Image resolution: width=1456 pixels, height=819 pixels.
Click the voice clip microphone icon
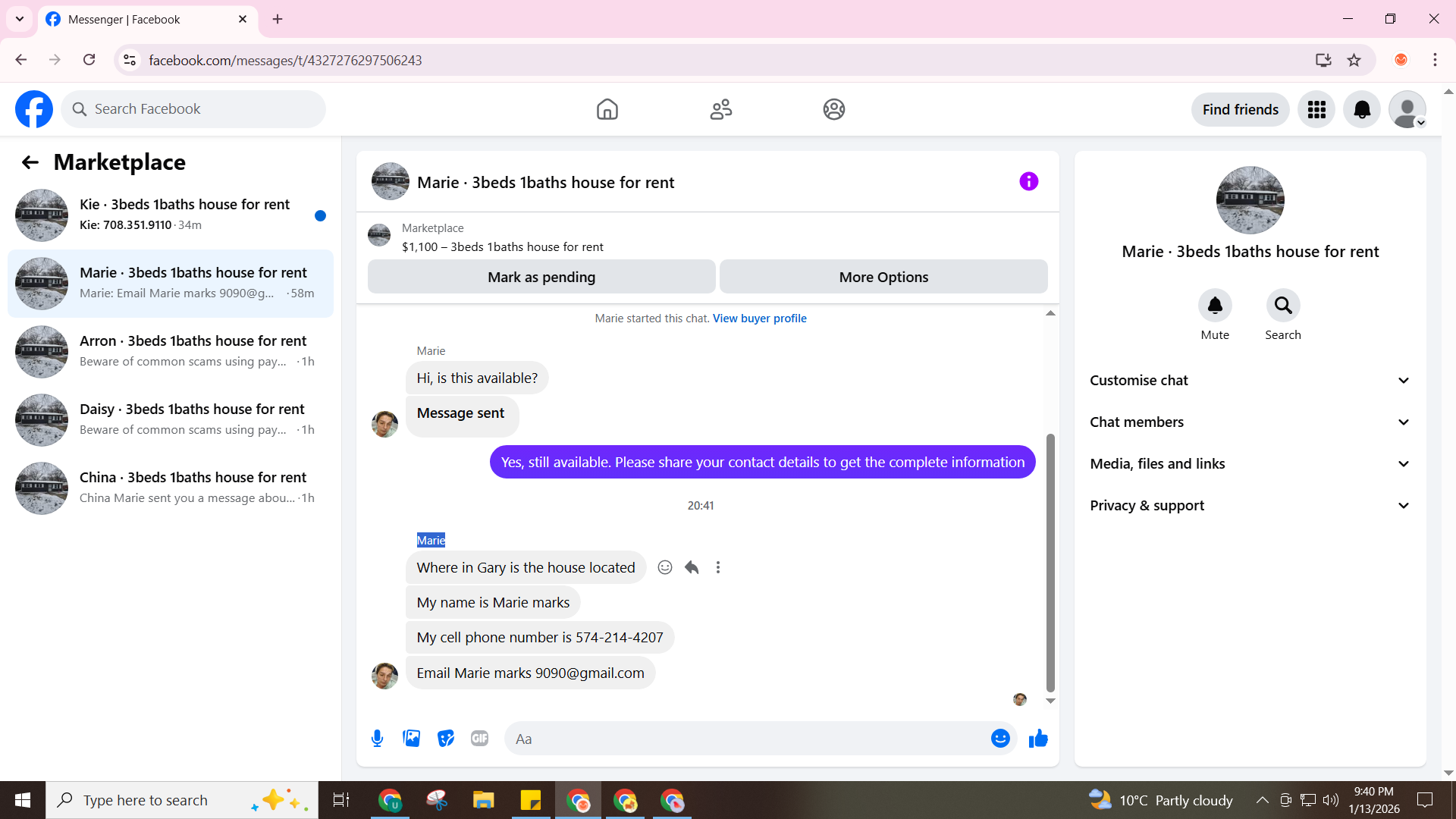point(377,739)
